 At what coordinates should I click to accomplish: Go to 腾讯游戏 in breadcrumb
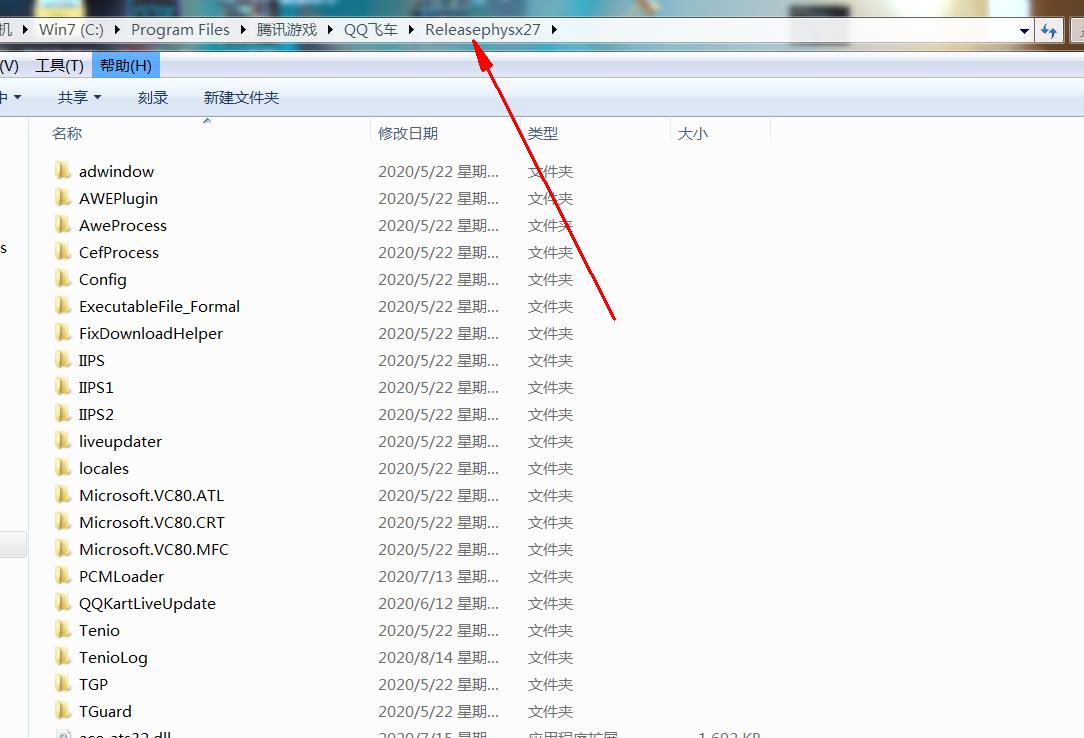tap(287, 30)
